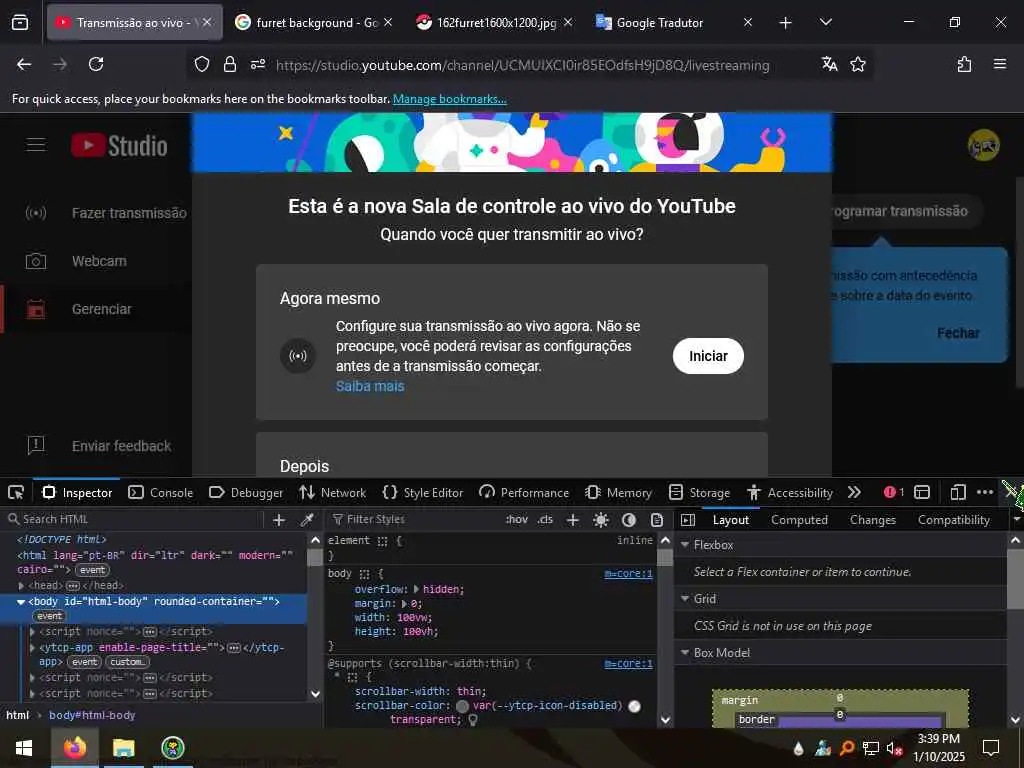Open scrollbar-color first color swatch
Viewport: 1024px width, 768px height.
(462, 706)
